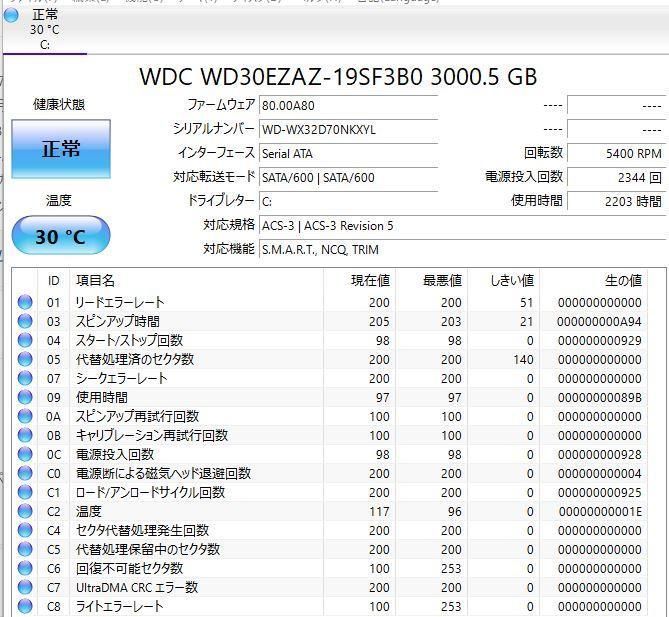669x617 pixels.
Task: Click current value 117 in temperature row
Action: click(x=379, y=512)
